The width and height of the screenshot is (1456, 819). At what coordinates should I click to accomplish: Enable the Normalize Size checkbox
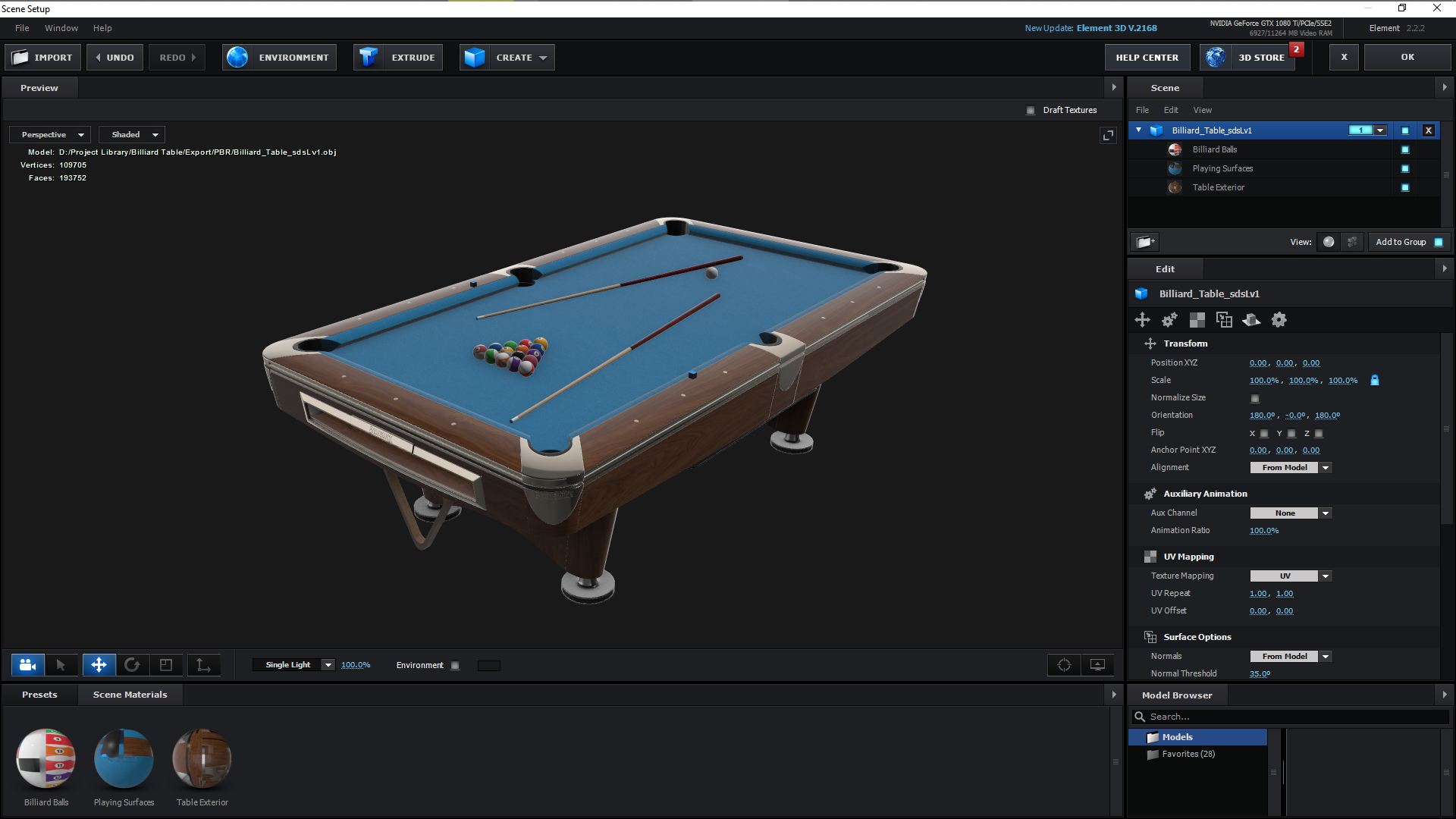tap(1255, 397)
